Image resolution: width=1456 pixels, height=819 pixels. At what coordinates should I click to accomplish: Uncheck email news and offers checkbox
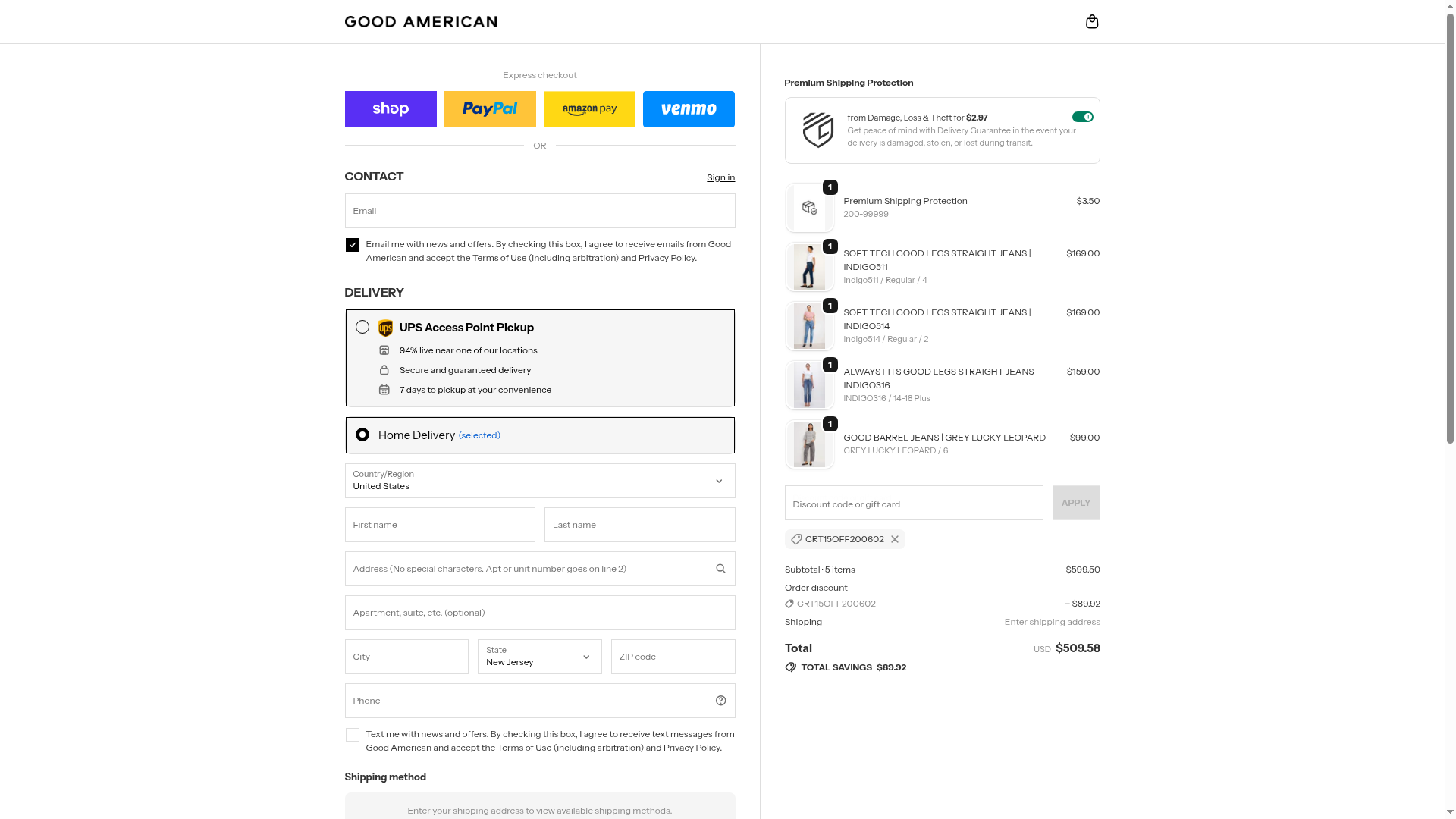pos(353,245)
